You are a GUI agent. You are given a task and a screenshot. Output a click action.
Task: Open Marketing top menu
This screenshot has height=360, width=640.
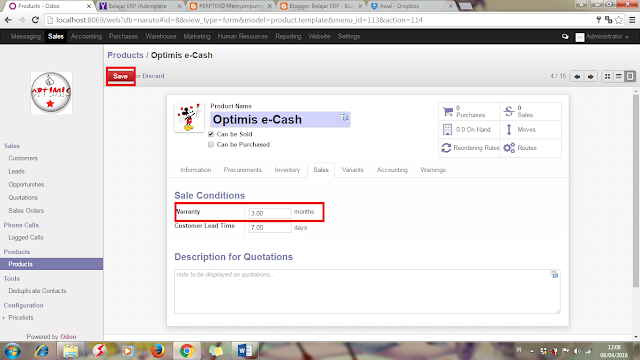click(x=197, y=36)
